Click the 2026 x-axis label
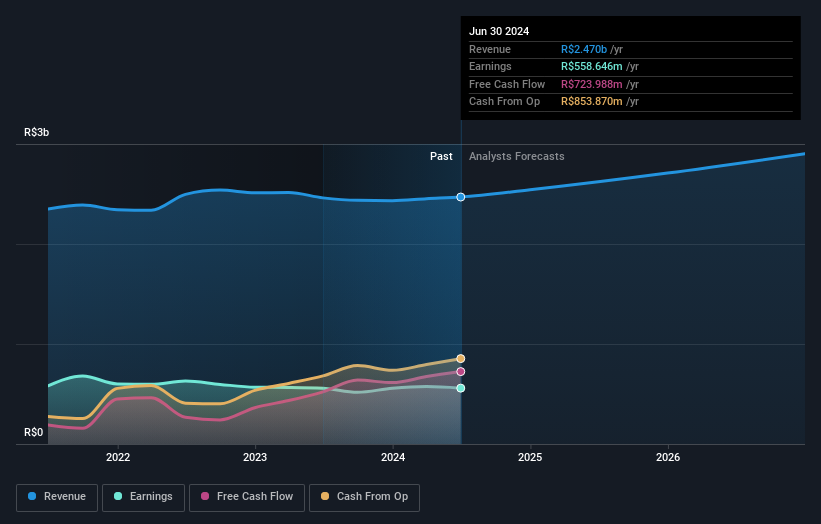This screenshot has height=524, width=821. (x=668, y=458)
